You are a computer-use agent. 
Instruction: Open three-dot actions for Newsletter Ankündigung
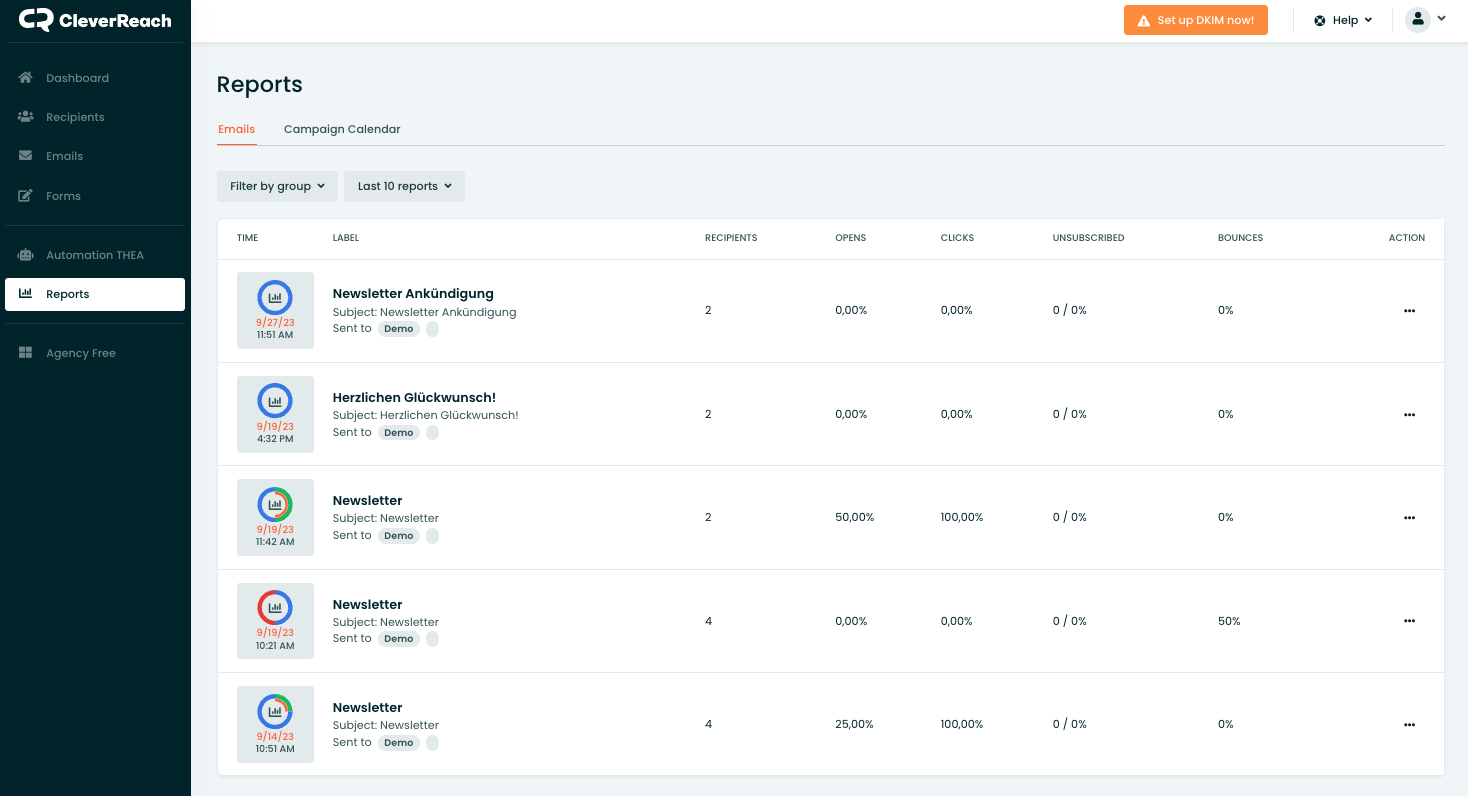(1409, 311)
